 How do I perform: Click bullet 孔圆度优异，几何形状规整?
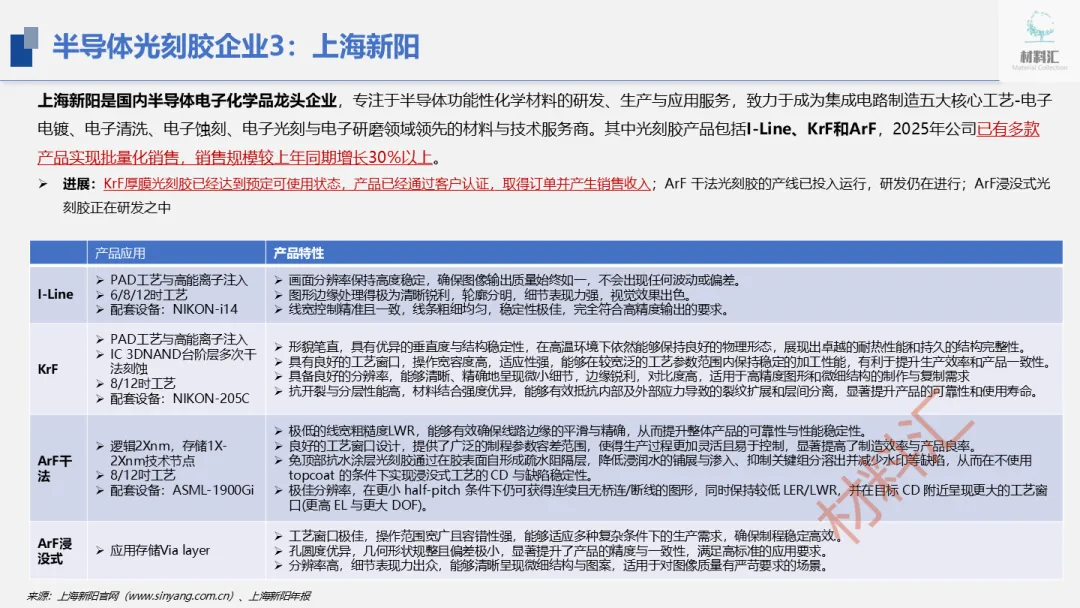click(558, 551)
